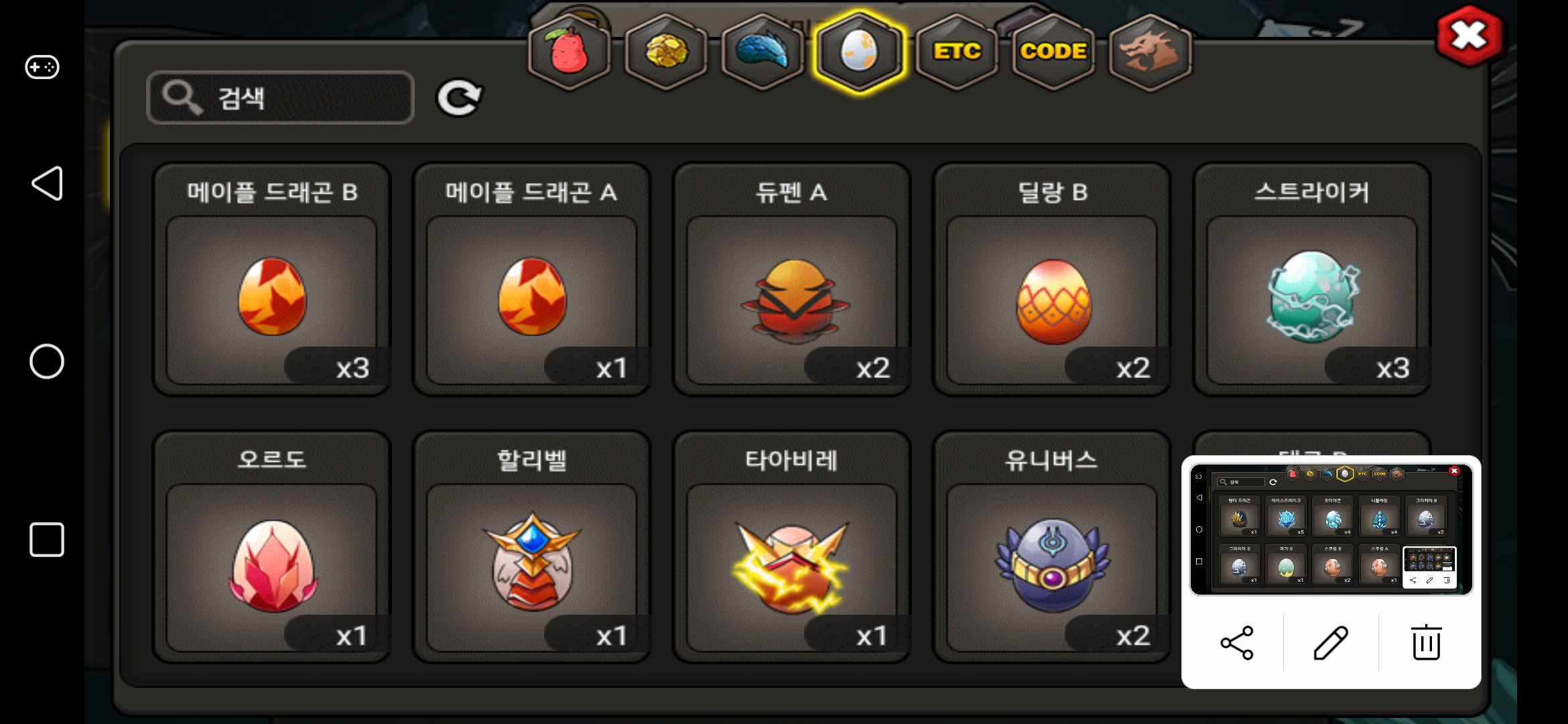Screen dimensions: 1568x724
Task: Tap the Android back triangle button
Action: [47, 184]
